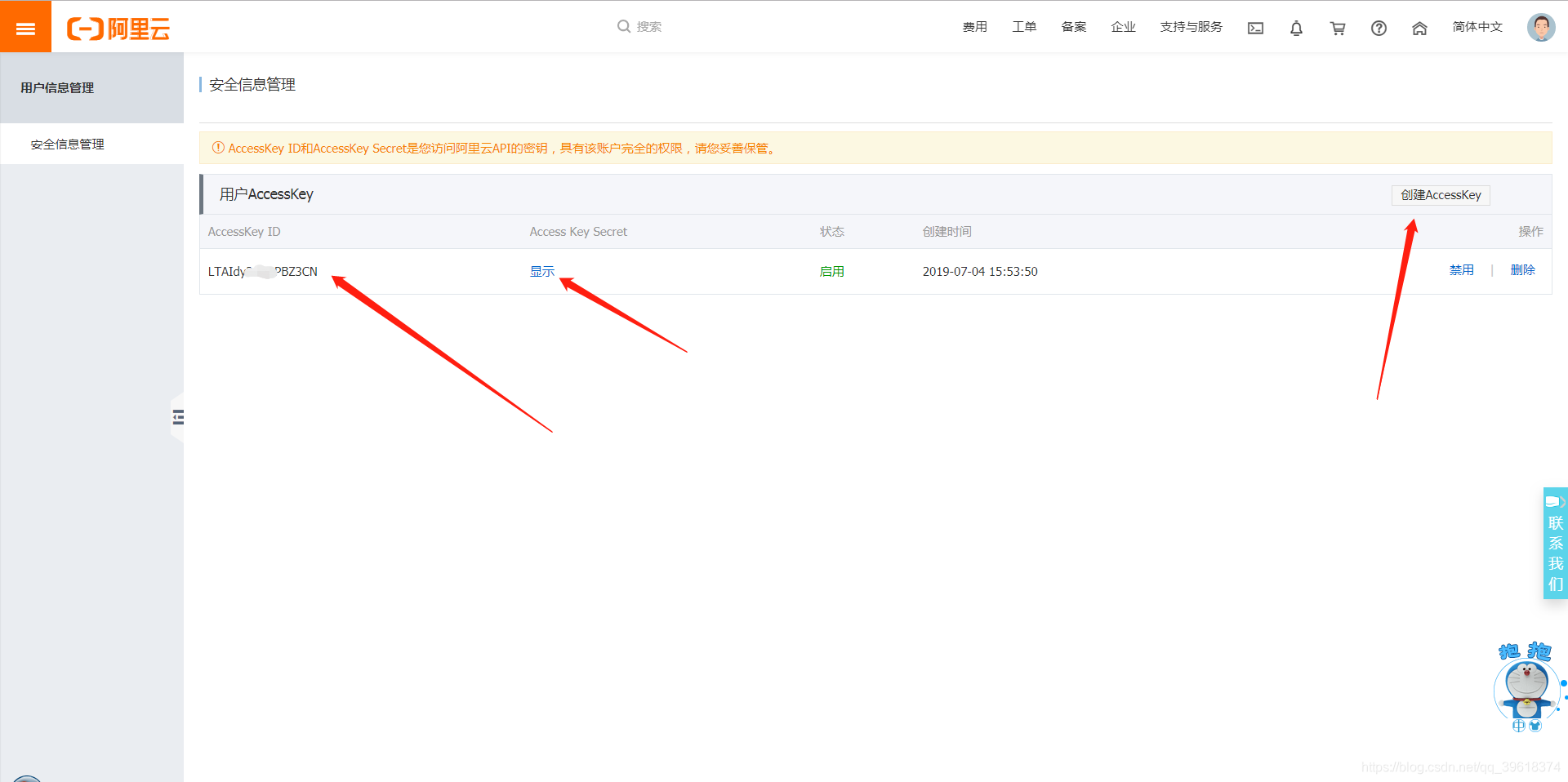The height and width of the screenshot is (782, 1568).
Task: Open help via the question mark icon
Action: point(1379,27)
